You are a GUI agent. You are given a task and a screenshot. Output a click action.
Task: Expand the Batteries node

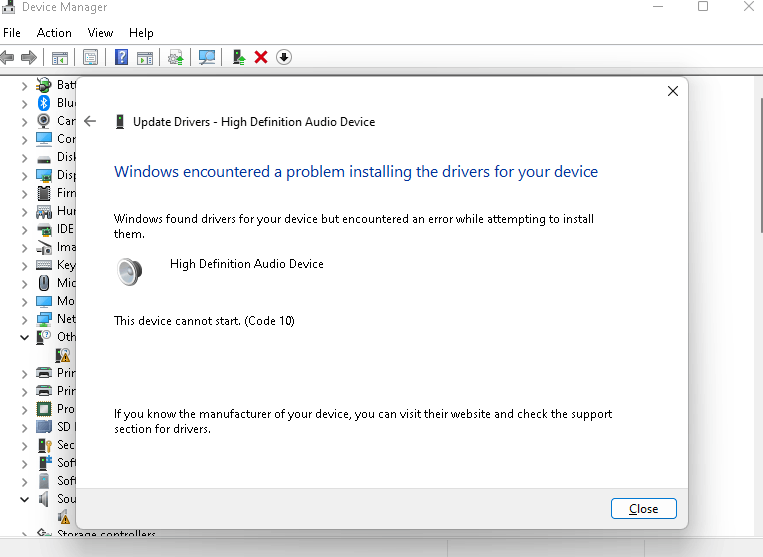point(24,86)
